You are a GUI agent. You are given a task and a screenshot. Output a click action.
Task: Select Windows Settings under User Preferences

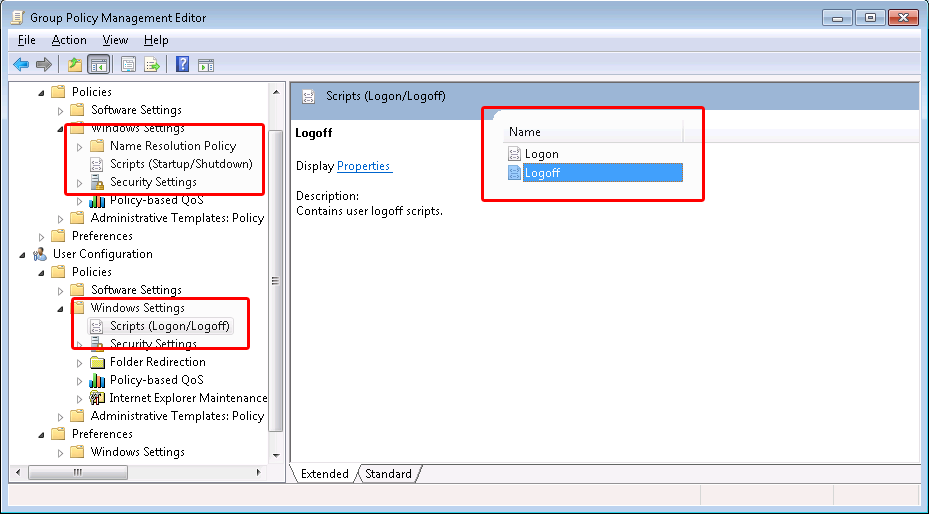click(x=137, y=452)
